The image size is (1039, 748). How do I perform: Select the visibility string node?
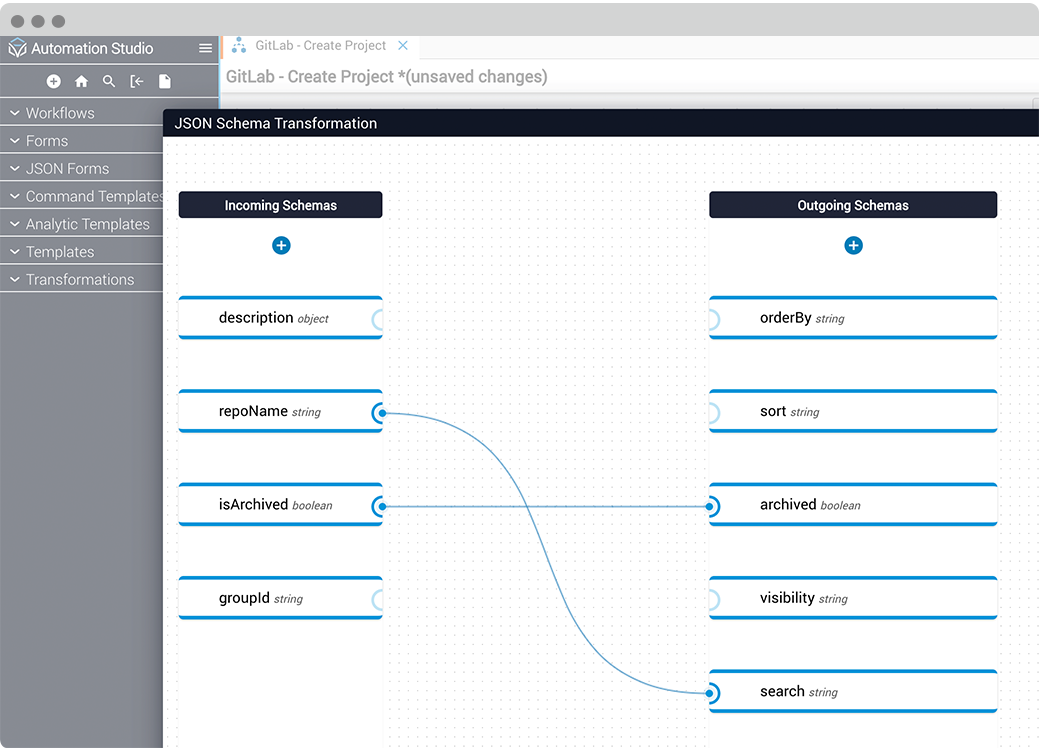(853, 598)
